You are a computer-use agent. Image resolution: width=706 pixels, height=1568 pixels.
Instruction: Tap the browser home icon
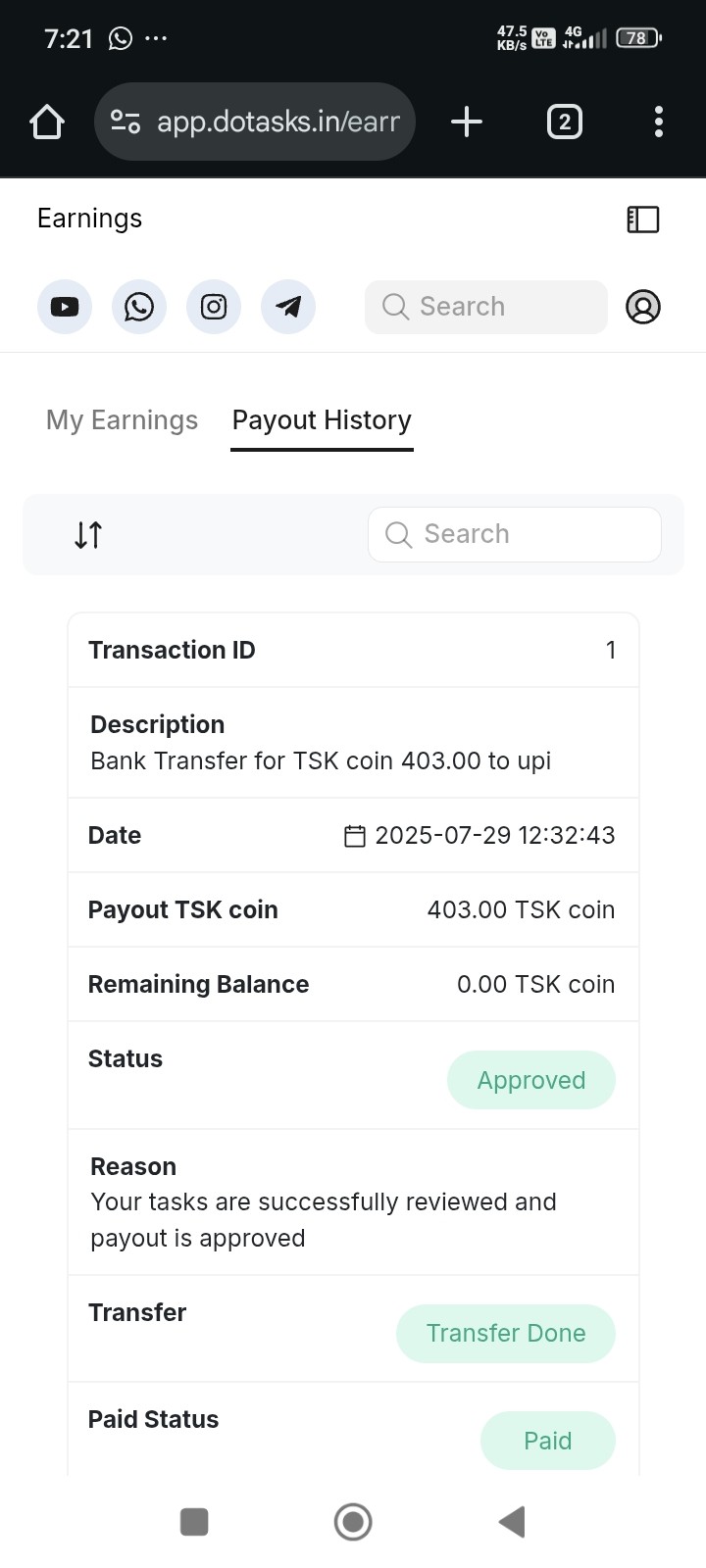pos(47,122)
